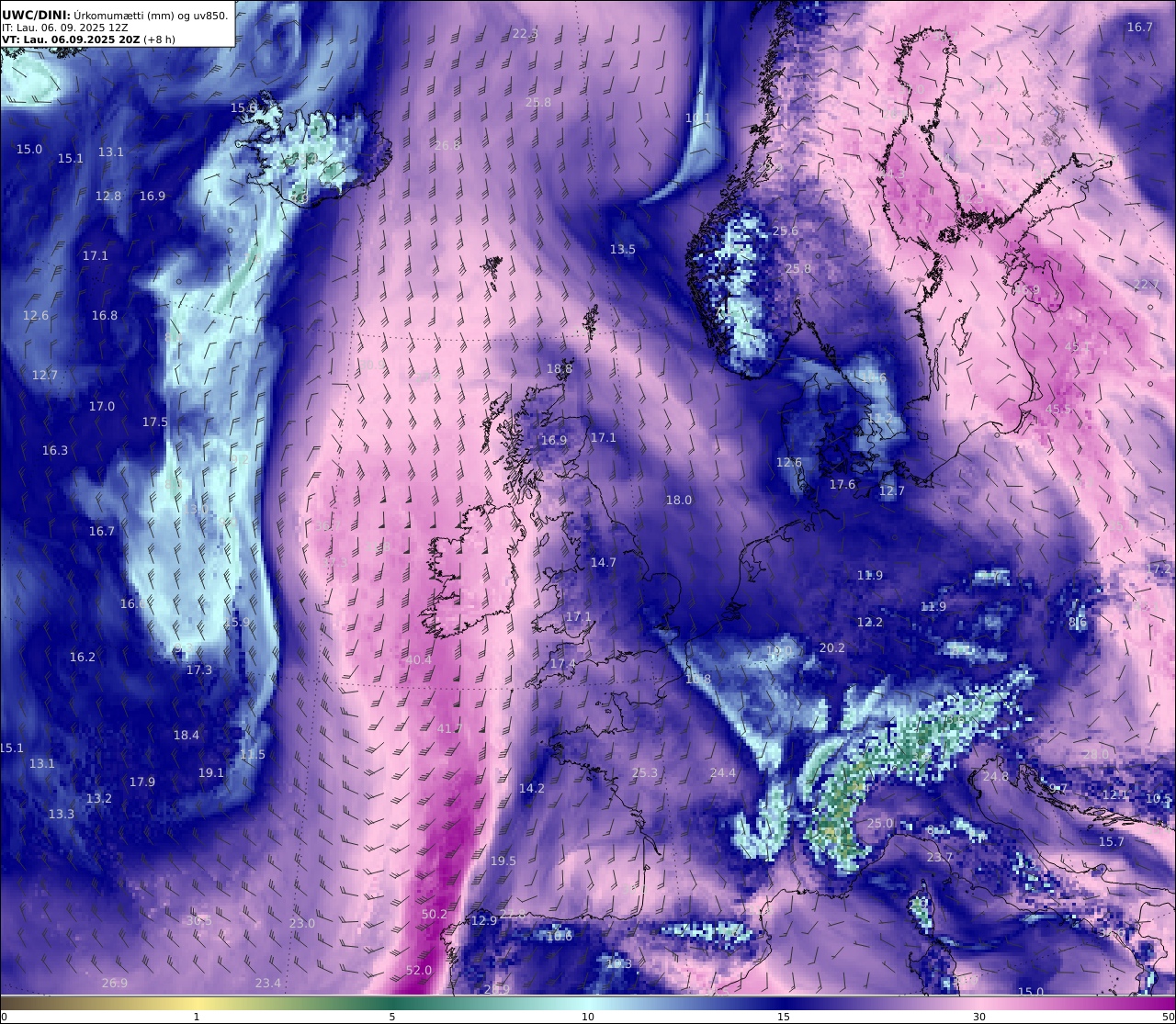Click the 'IT: Lau. 06. 09. 2025 12Z' line
Viewport: 1176px width, 1024px height.
(67, 27)
